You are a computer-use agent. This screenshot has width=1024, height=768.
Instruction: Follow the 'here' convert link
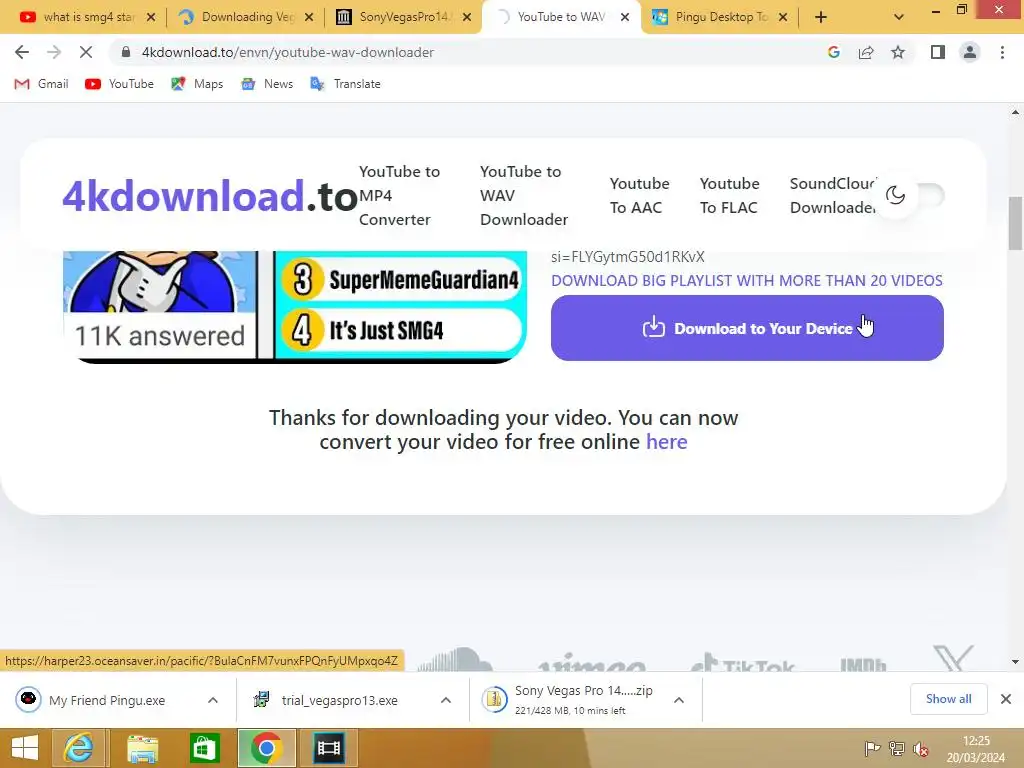coord(666,442)
